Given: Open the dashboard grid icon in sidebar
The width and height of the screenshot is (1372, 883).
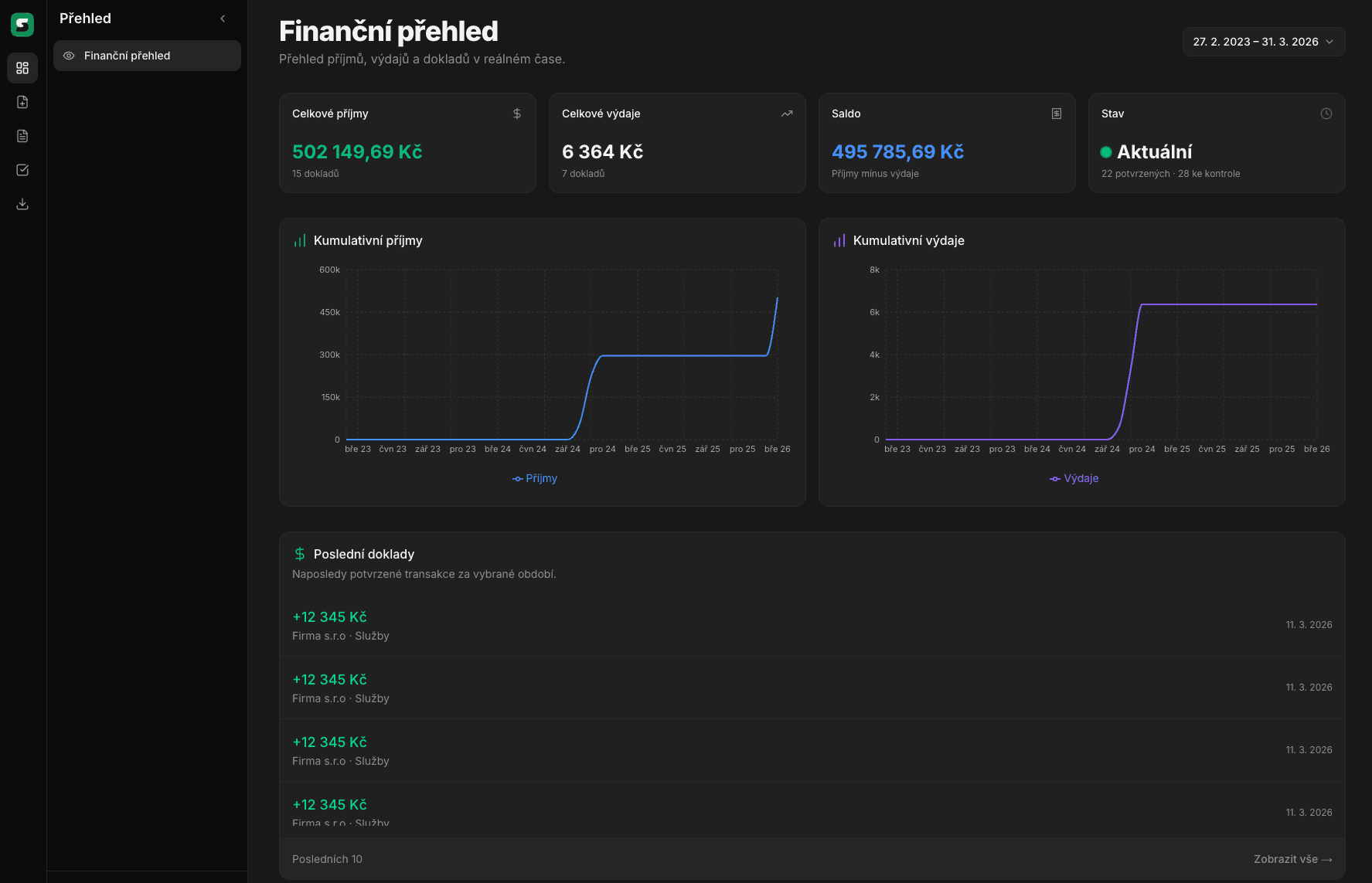Looking at the screenshot, I should pyautogui.click(x=22, y=68).
